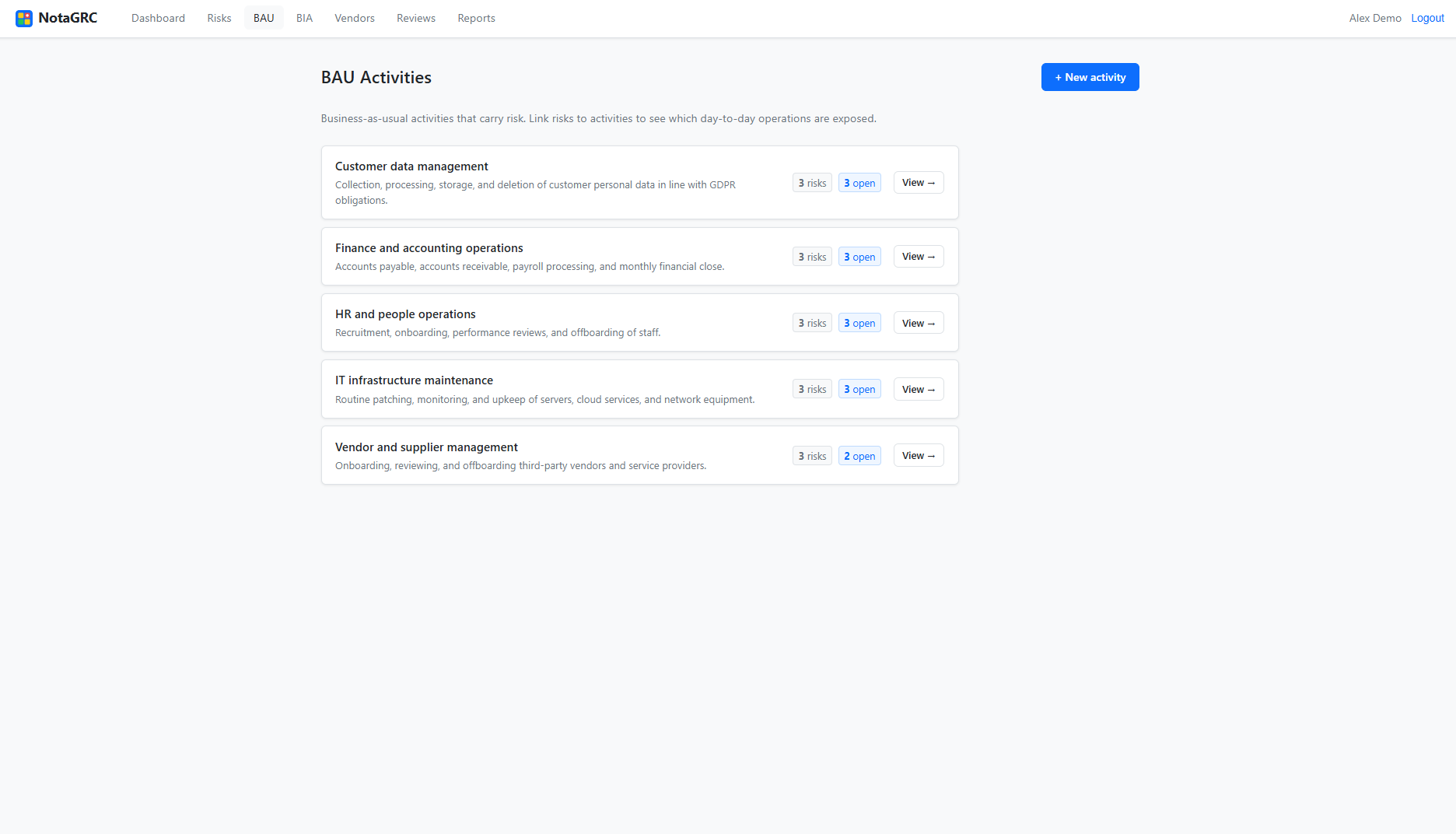View HR and people operations
1456x834 pixels.
coord(919,323)
